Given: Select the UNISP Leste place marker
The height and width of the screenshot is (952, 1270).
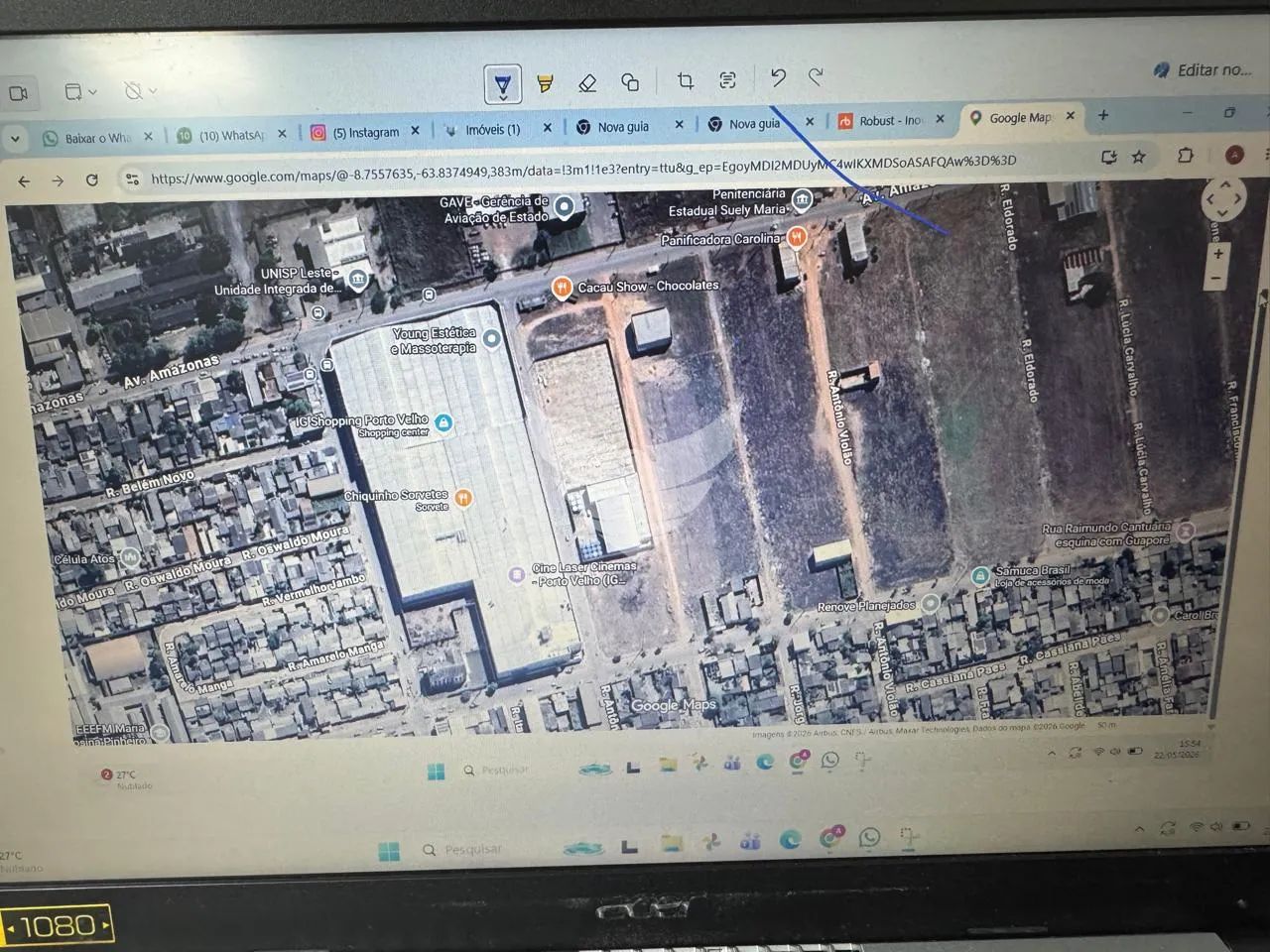Looking at the screenshot, I should pyautogui.click(x=358, y=280).
